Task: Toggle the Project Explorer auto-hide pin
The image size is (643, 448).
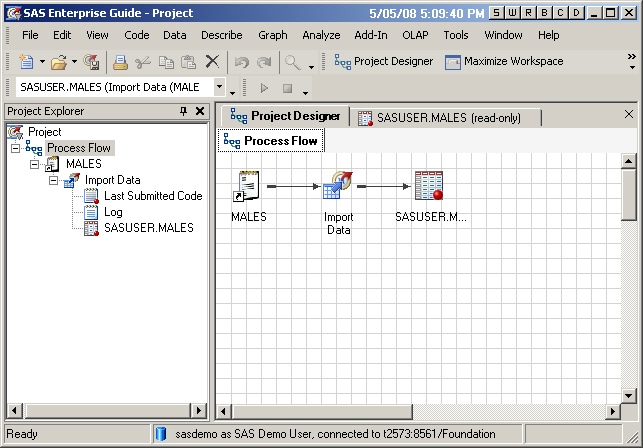Action: click(x=183, y=112)
